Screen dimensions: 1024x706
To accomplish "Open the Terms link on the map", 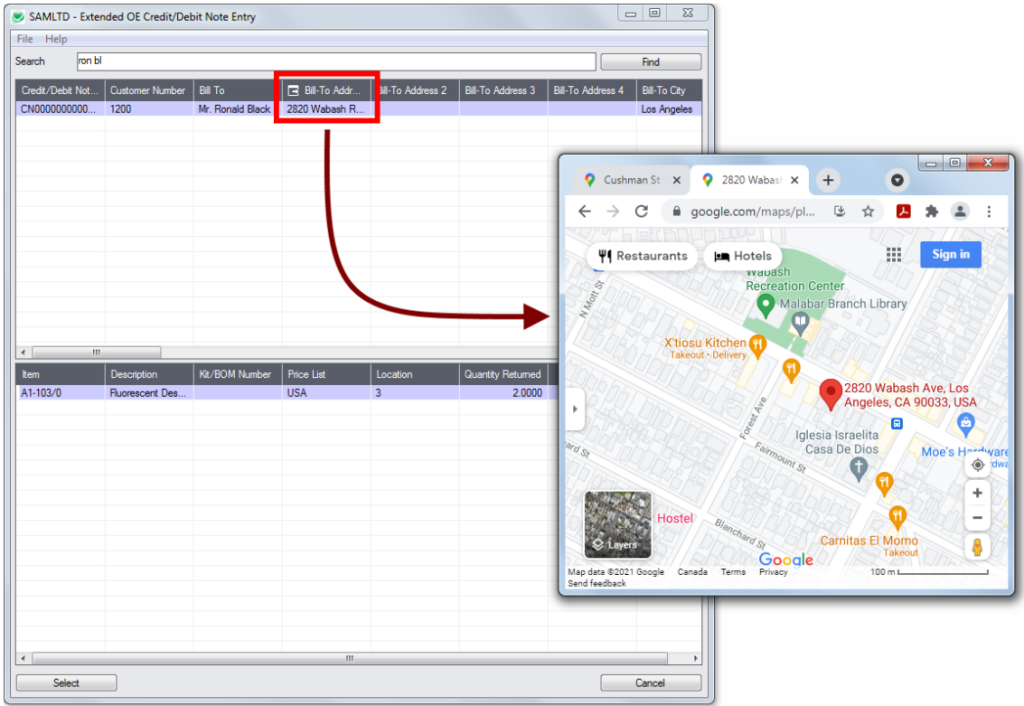I will [733, 572].
